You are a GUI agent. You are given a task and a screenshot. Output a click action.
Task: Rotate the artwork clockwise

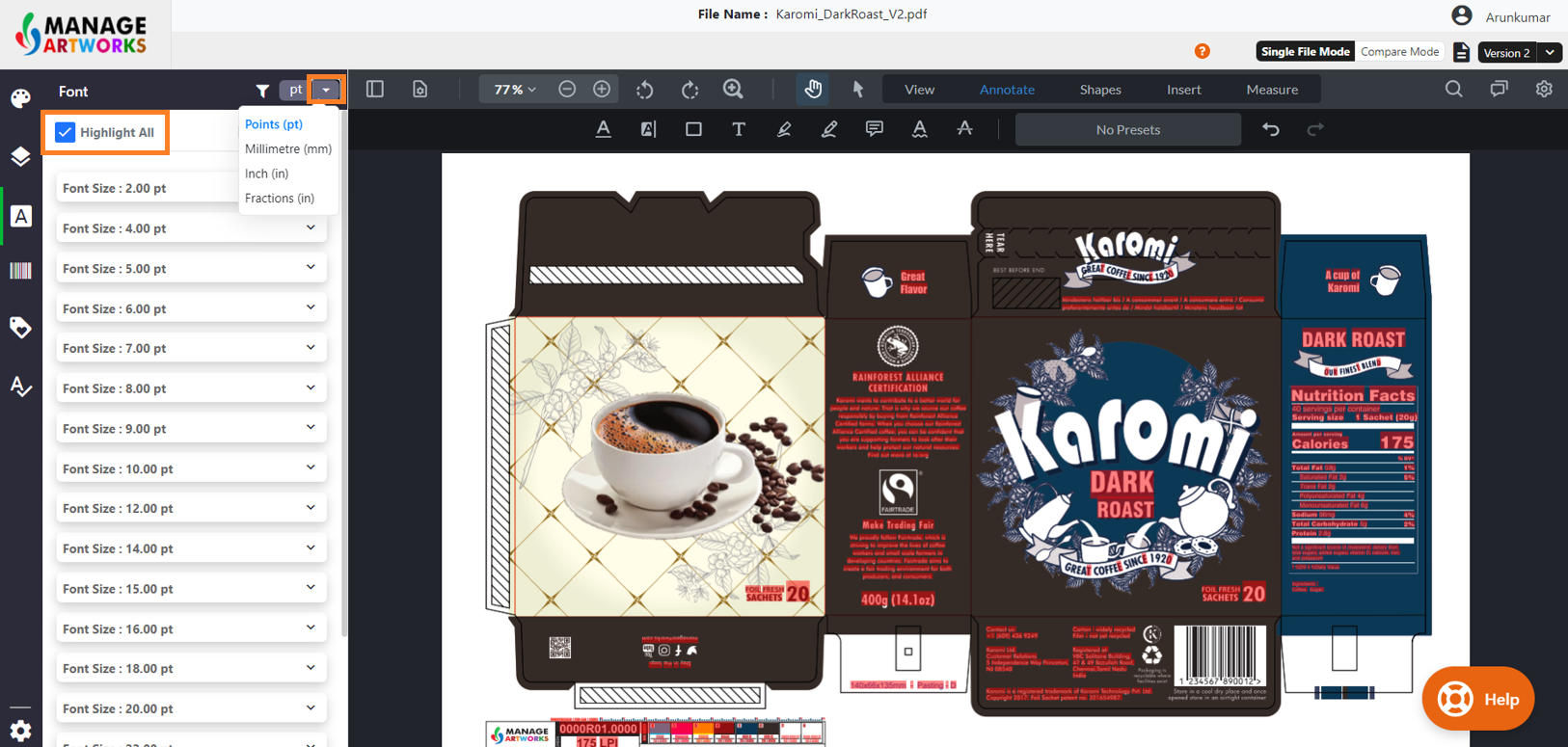[x=689, y=90]
